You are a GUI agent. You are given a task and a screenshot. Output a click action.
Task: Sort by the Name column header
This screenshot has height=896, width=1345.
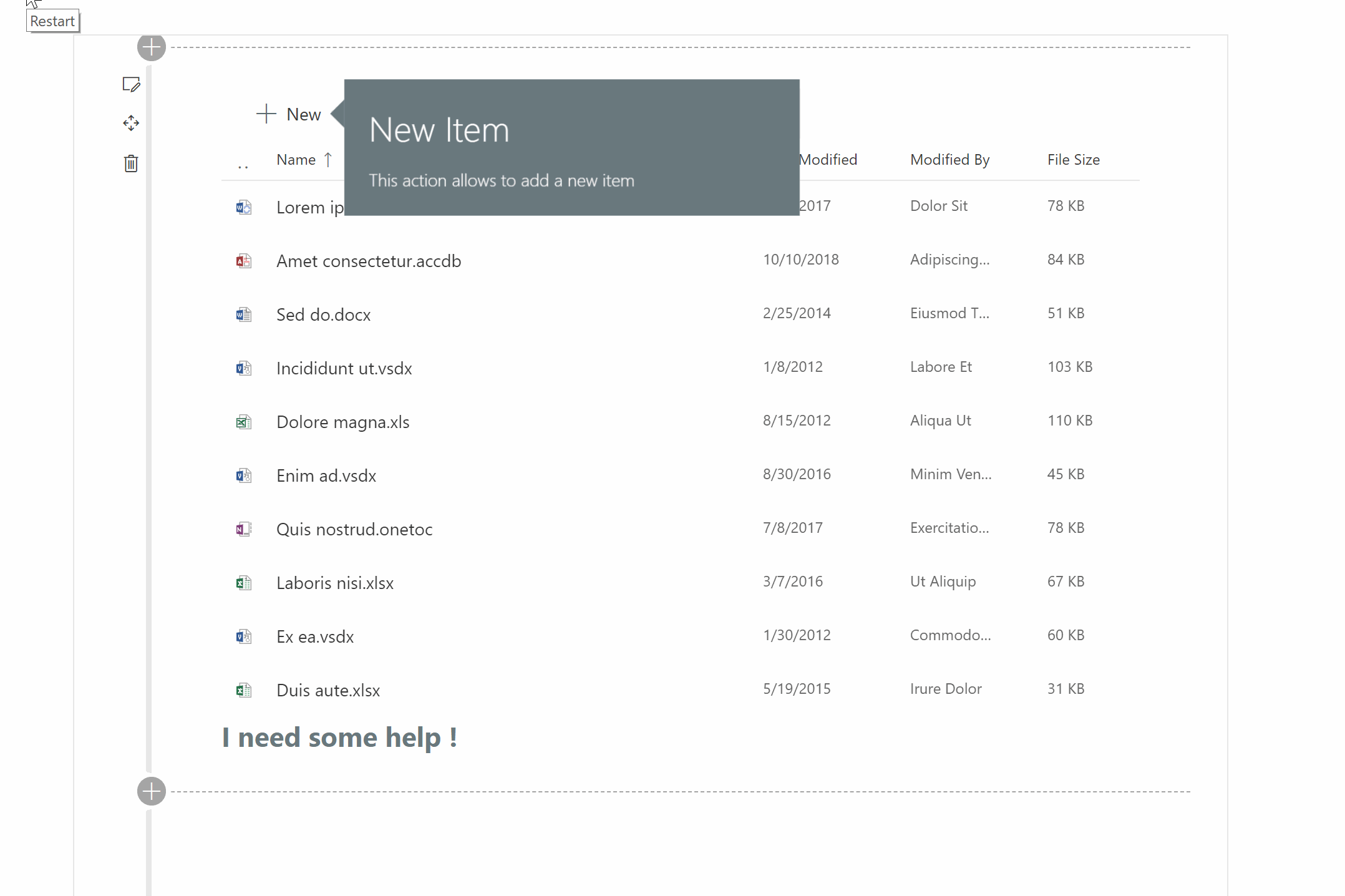click(x=296, y=160)
